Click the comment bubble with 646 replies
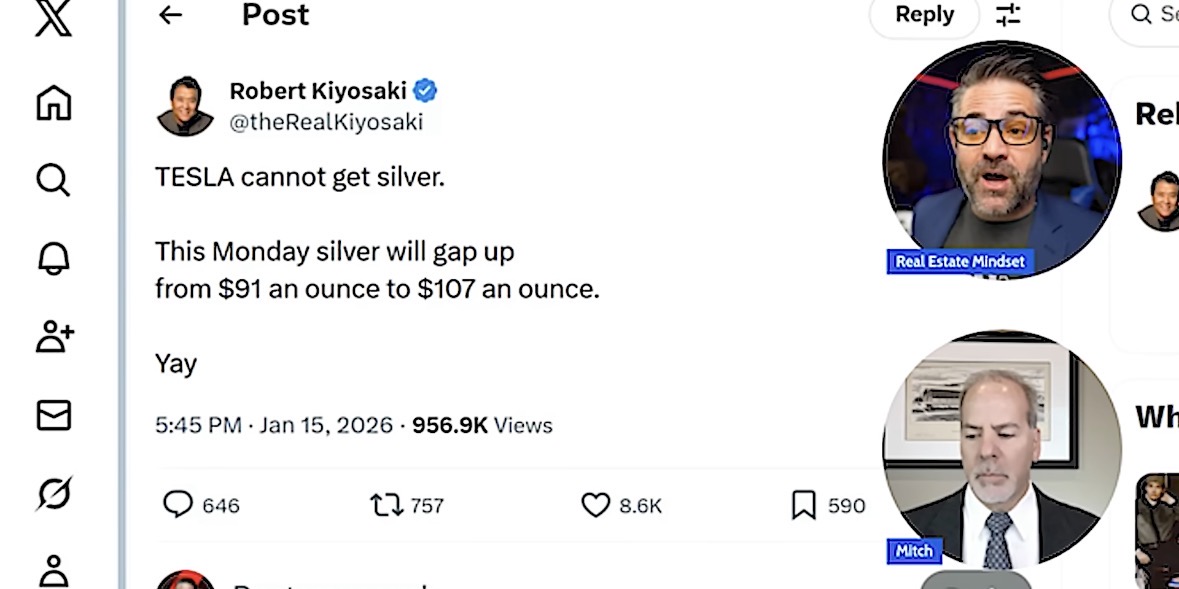Screen dimensions: 1179x589 [178, 505]
